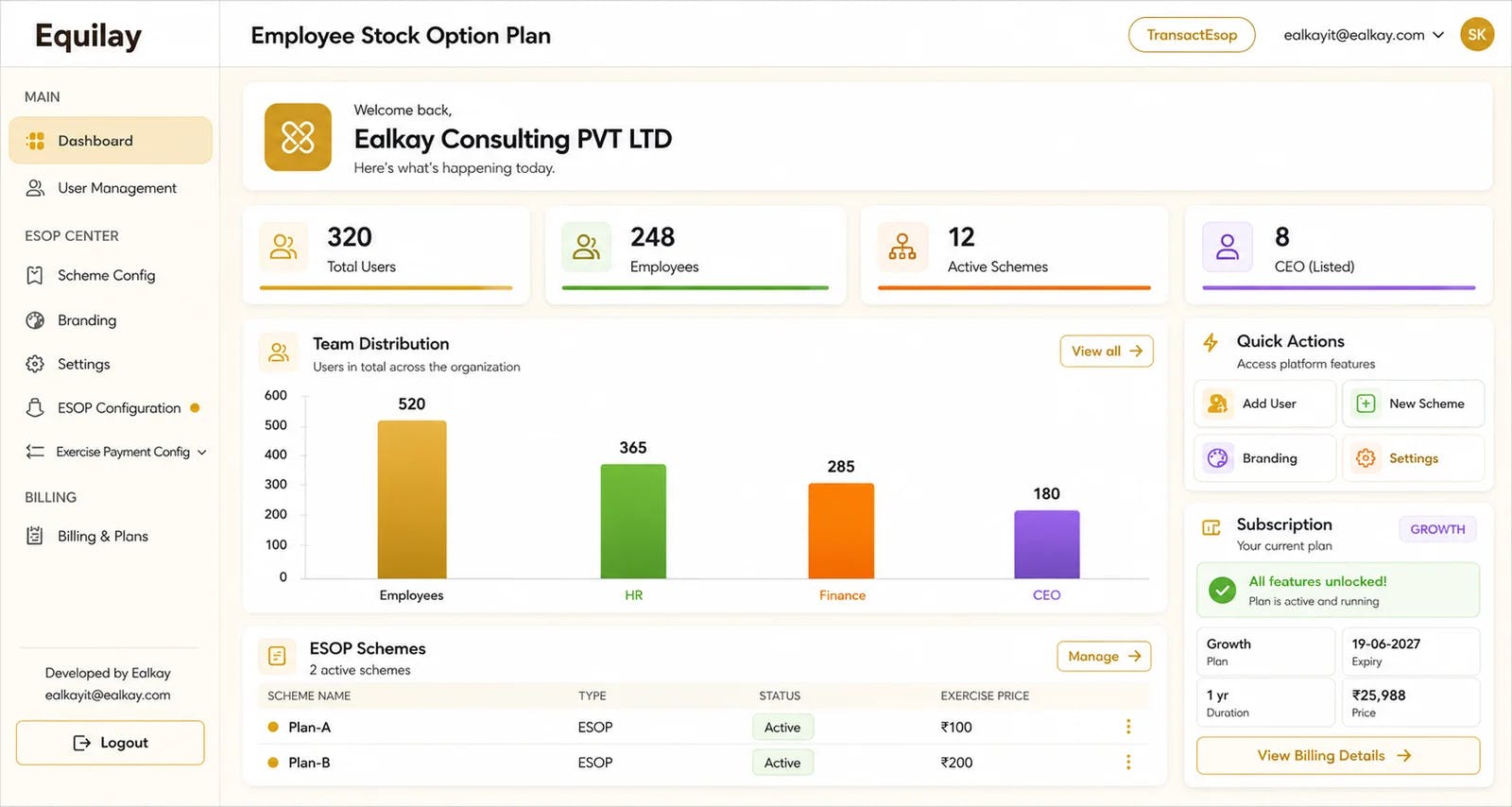Click the purple CEO bar in chart

click(1047, 544)
